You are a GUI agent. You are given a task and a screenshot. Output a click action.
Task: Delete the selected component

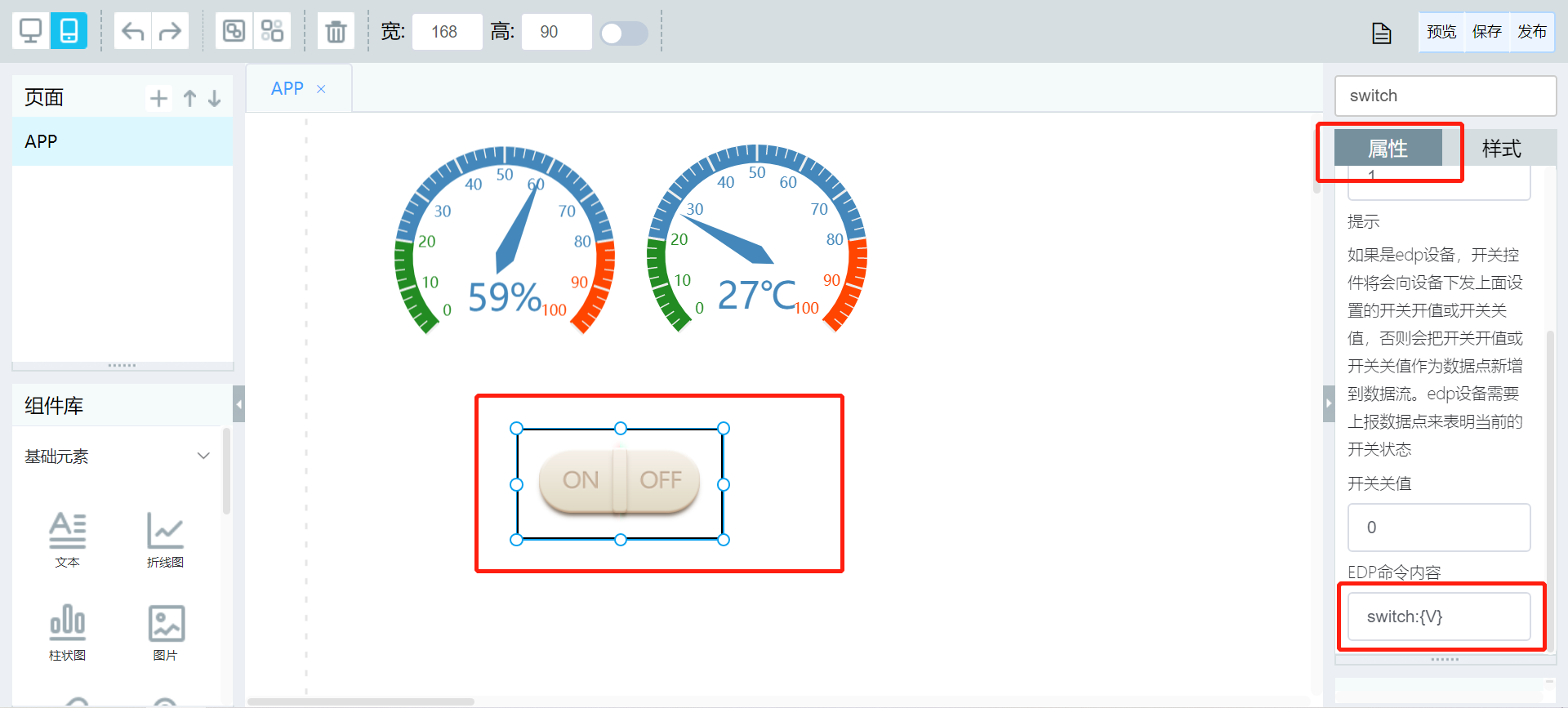[336, 32]
